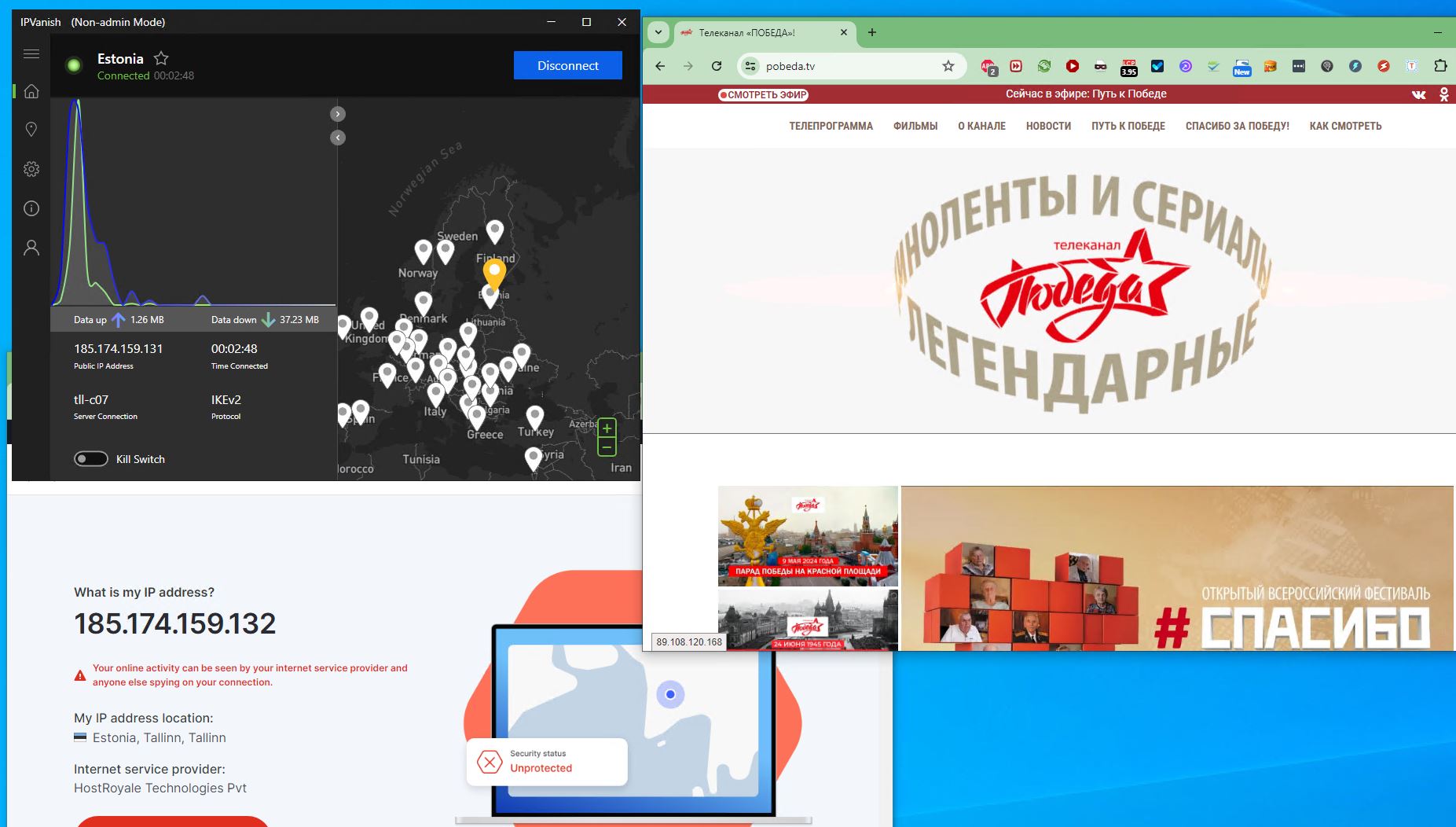
Task: Open the Odnoklassniki social link
Action: (1444, 94)
